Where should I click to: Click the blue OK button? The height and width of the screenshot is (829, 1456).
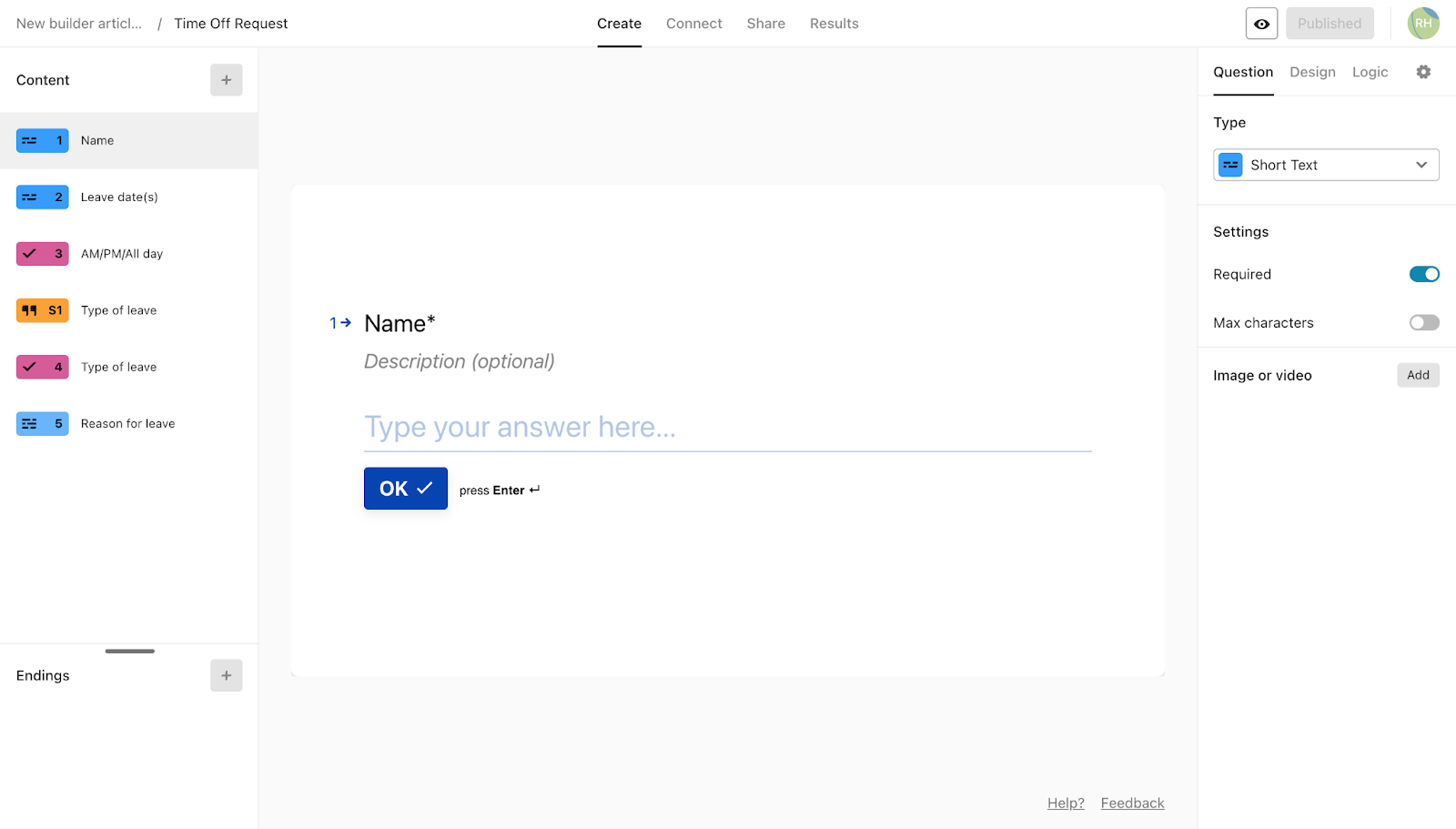pos(406,489)
